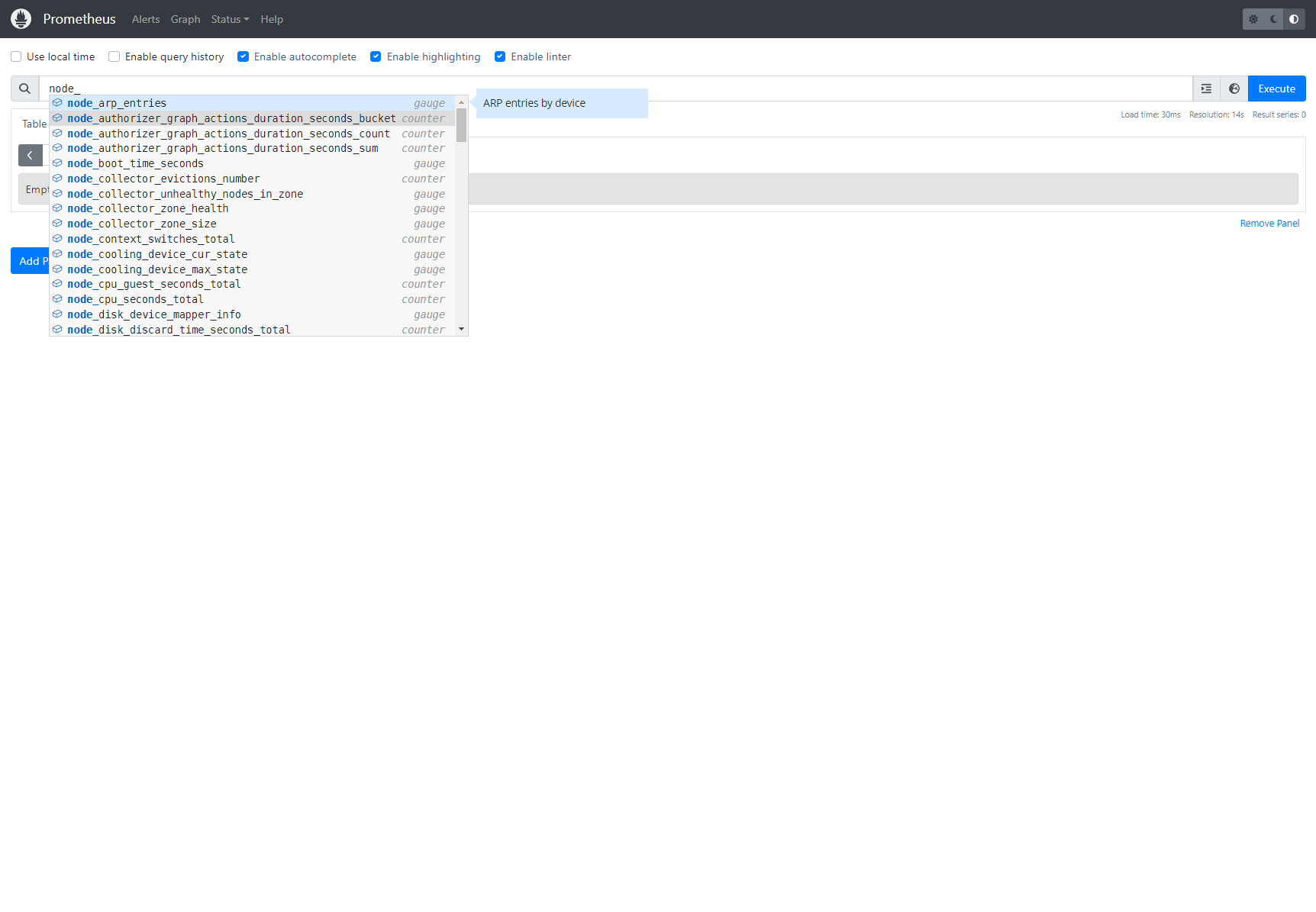The width and height of the screenshot is (1316, 912).
Task: Open the Help page
Action: click(272, 19)
